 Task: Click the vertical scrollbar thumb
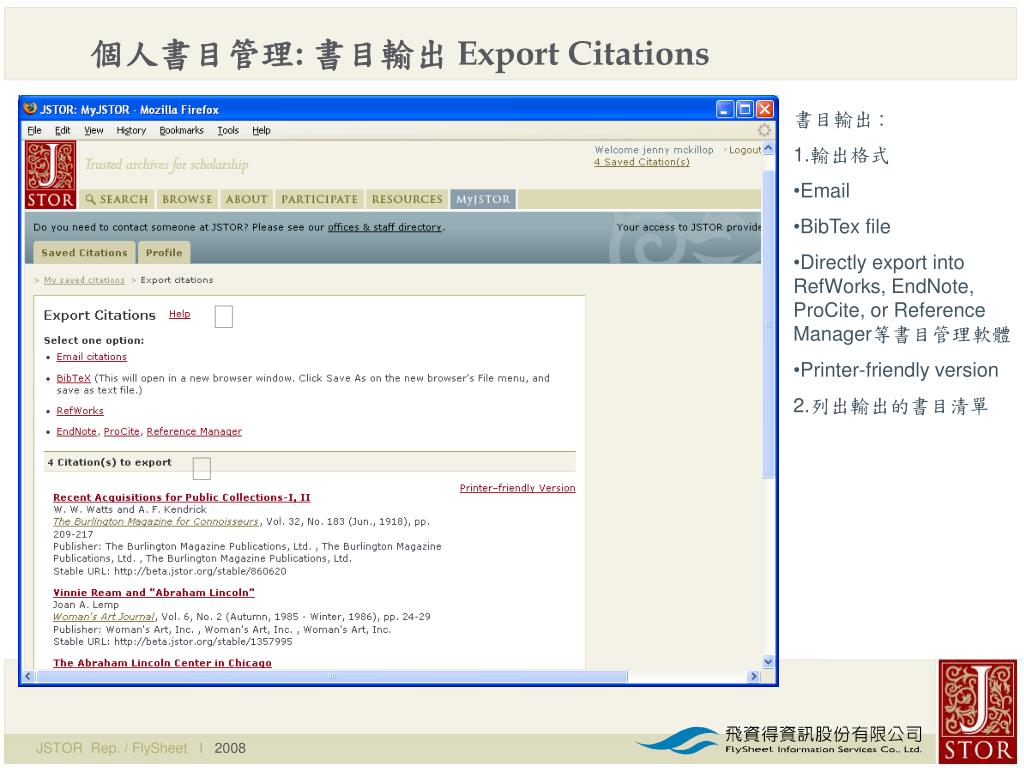tap(768, 325)
